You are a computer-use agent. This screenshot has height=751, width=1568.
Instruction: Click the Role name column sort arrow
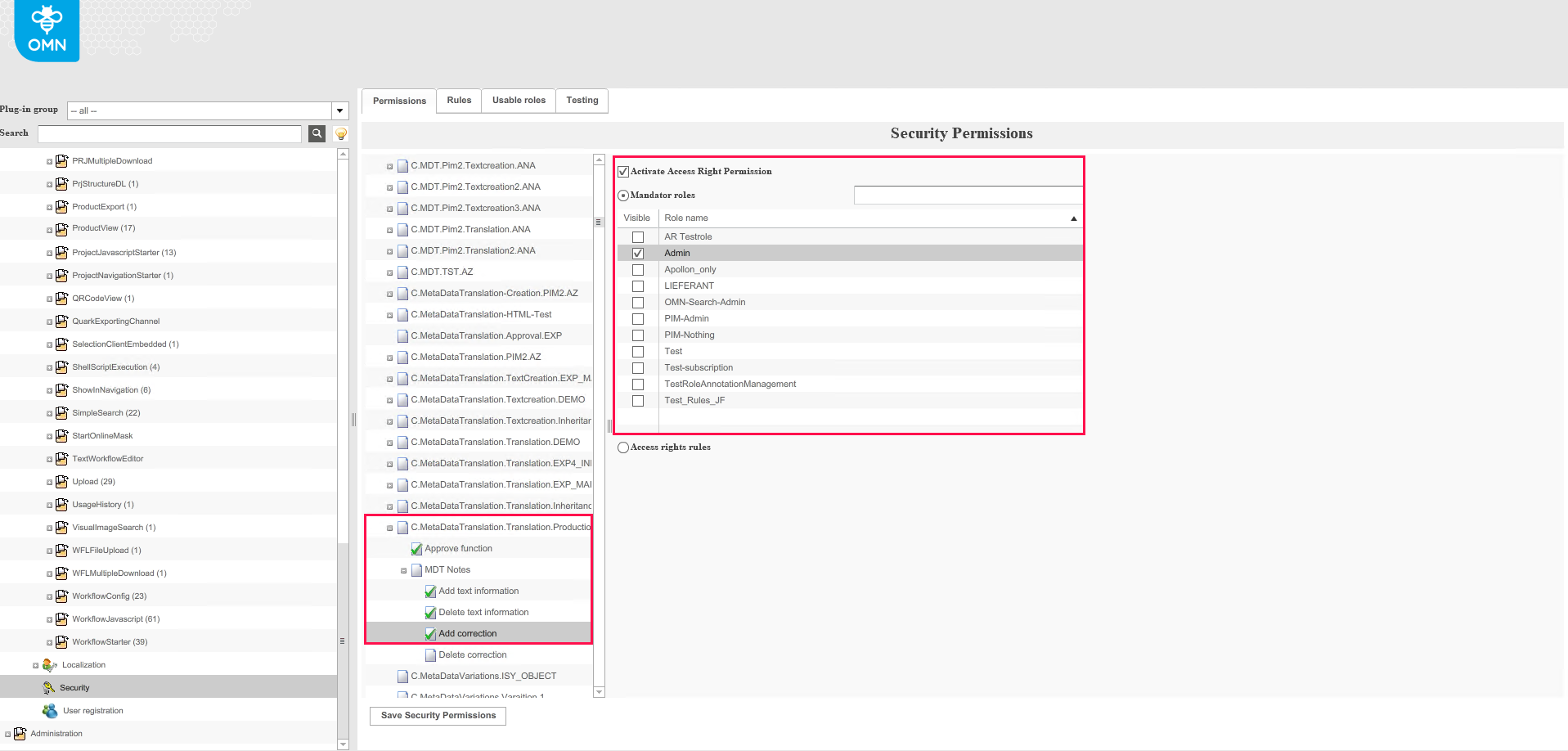1072,218
